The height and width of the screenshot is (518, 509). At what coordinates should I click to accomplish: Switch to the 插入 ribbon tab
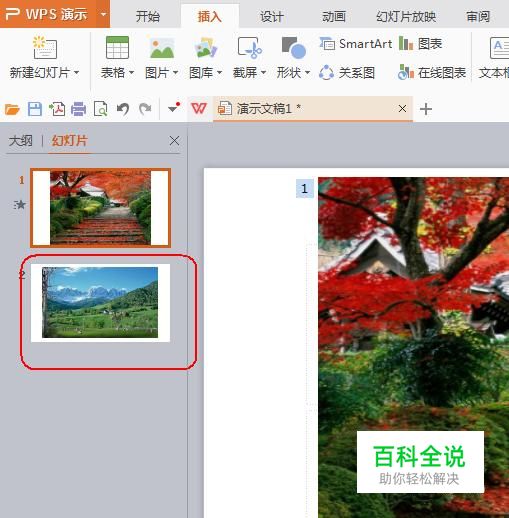tap(210, 16)
